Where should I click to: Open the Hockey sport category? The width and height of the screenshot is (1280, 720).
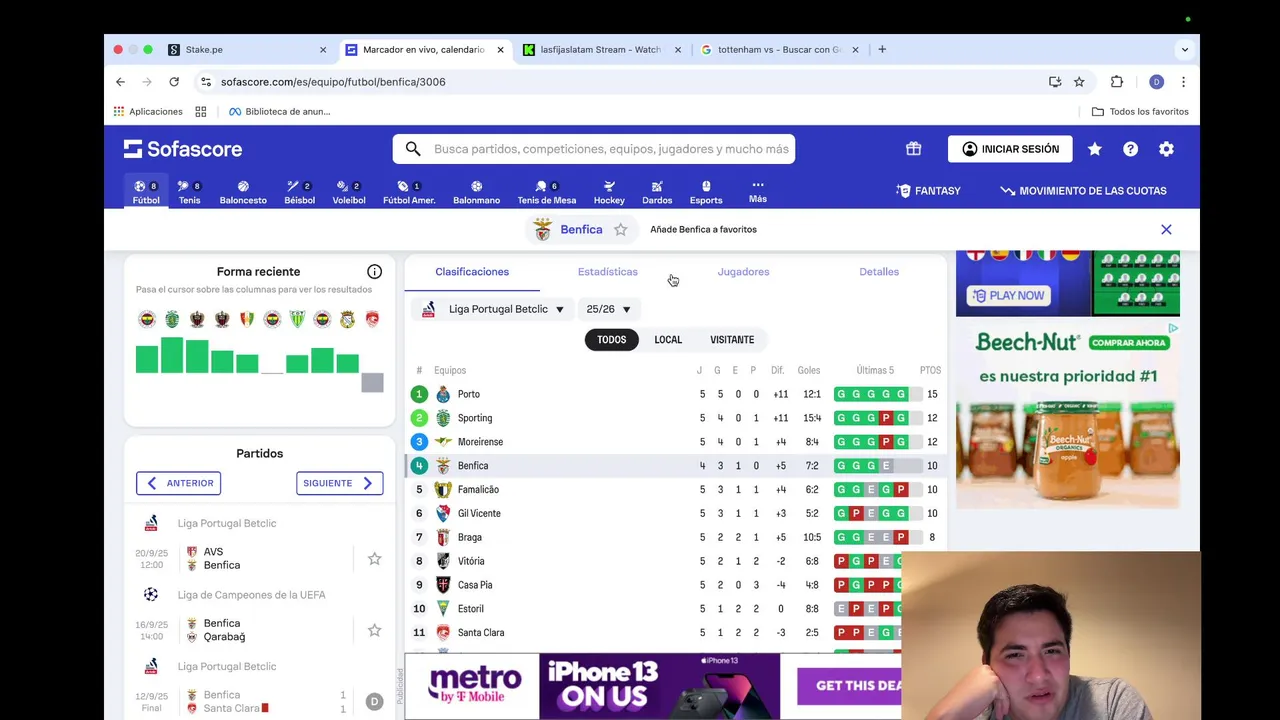(x=609, y=192)
